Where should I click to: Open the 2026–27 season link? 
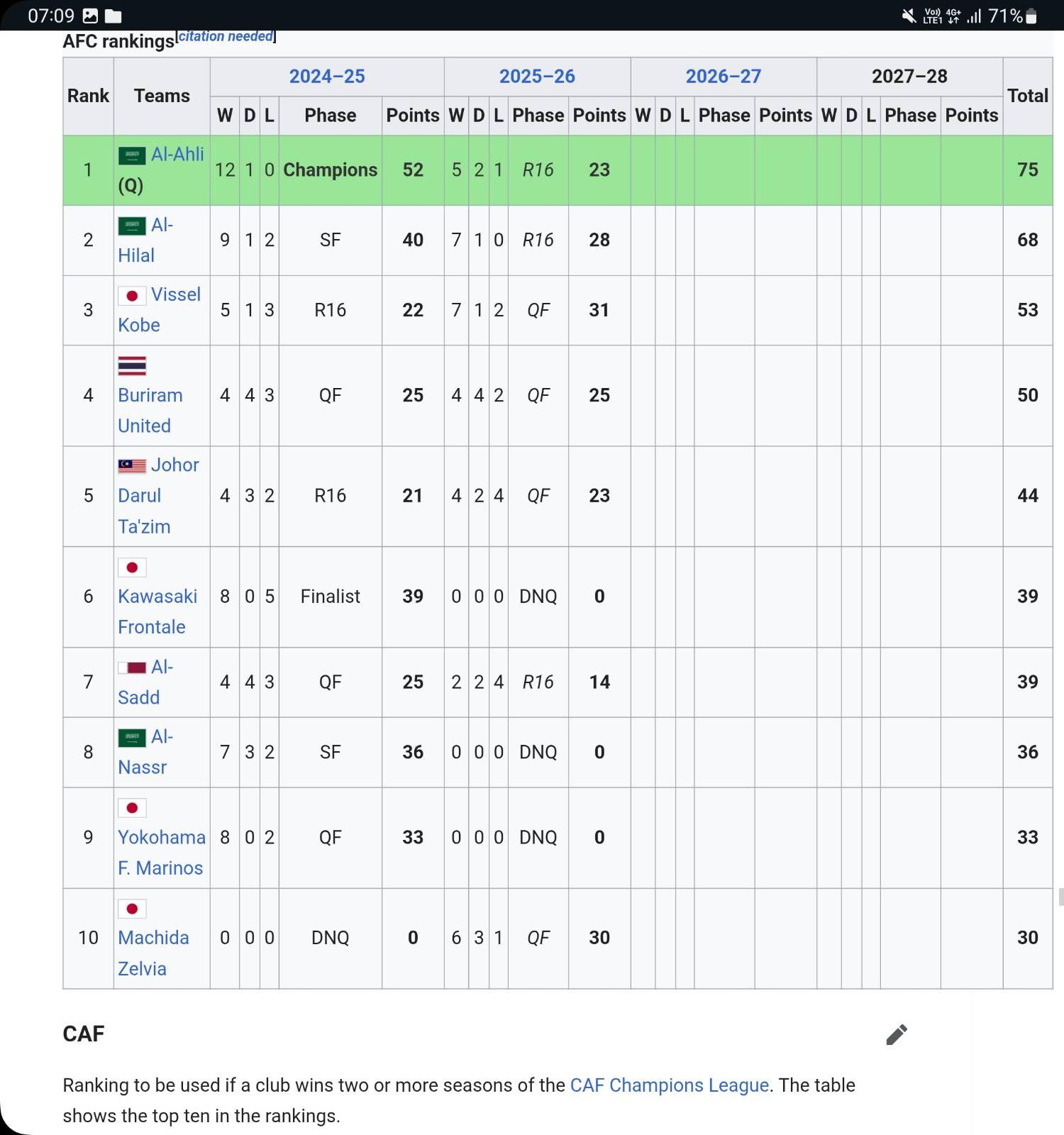click(723, 77)
